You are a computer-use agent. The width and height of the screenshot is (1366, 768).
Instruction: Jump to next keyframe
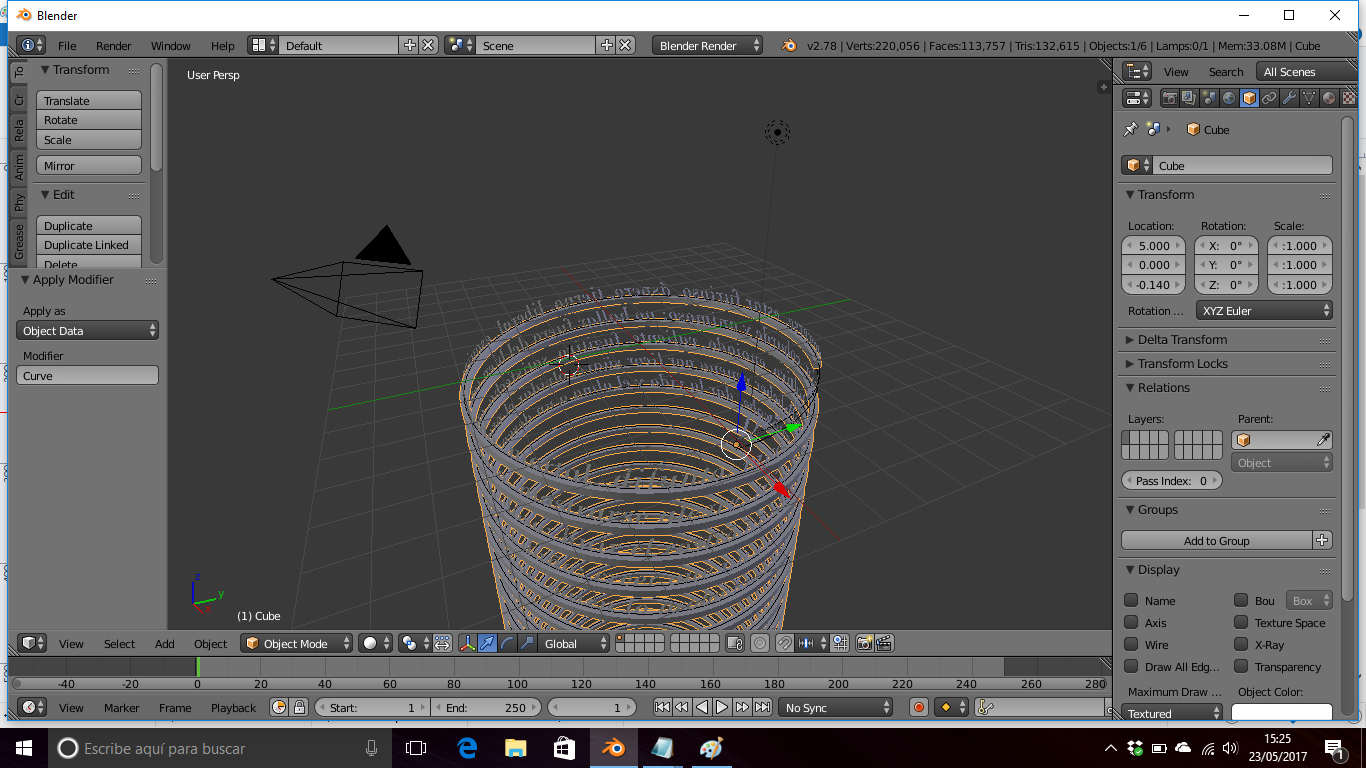pos(742,707)
